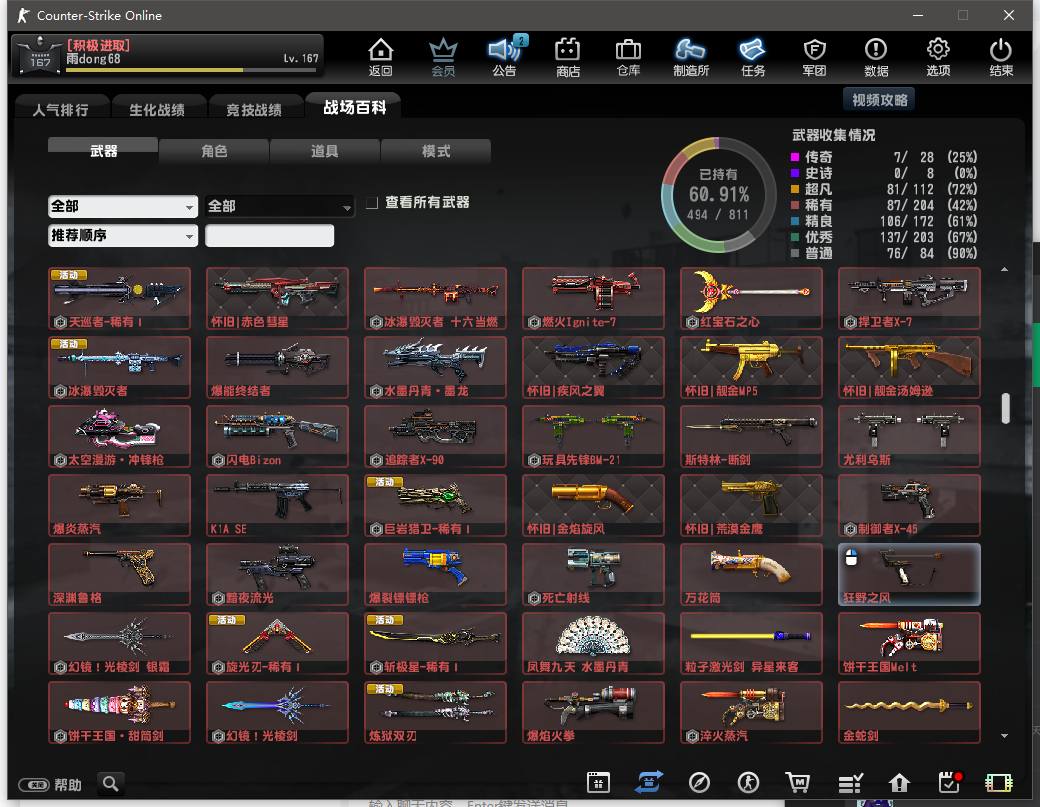
Task: Click the 超凡 orange legend swatch
Action: click(795, 189)
